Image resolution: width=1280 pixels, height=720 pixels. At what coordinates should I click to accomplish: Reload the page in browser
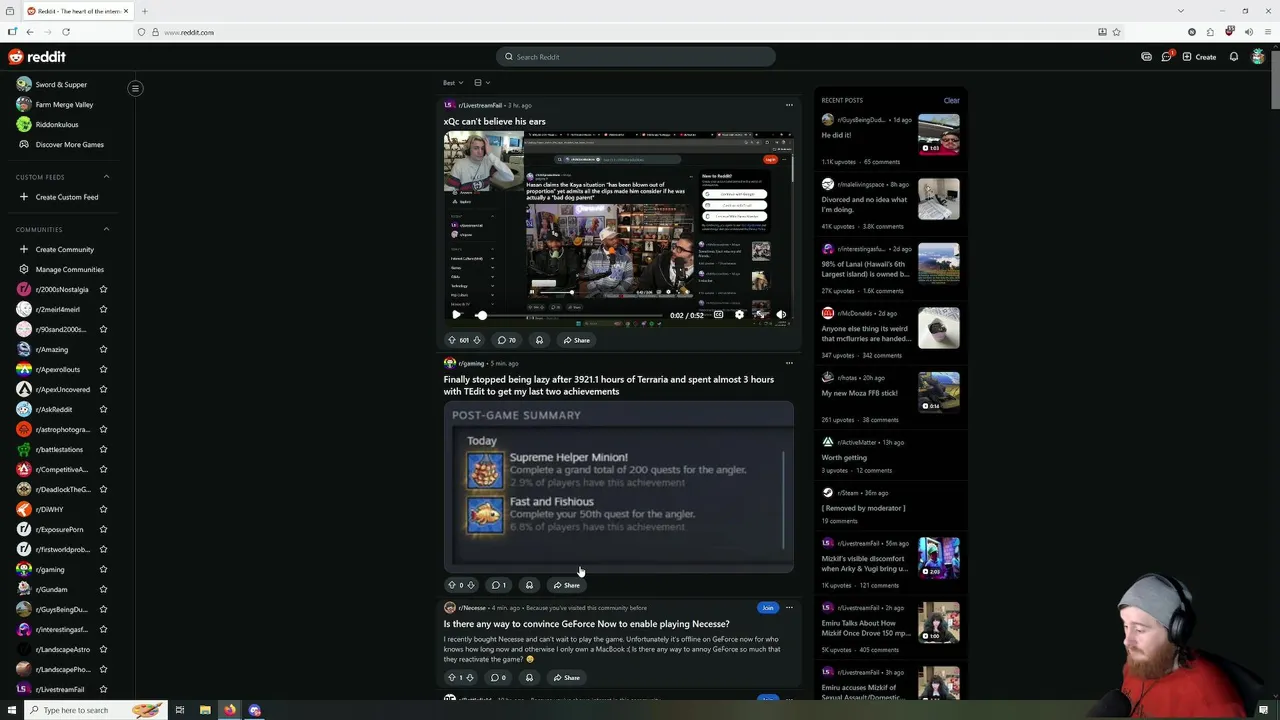(66, 32)
